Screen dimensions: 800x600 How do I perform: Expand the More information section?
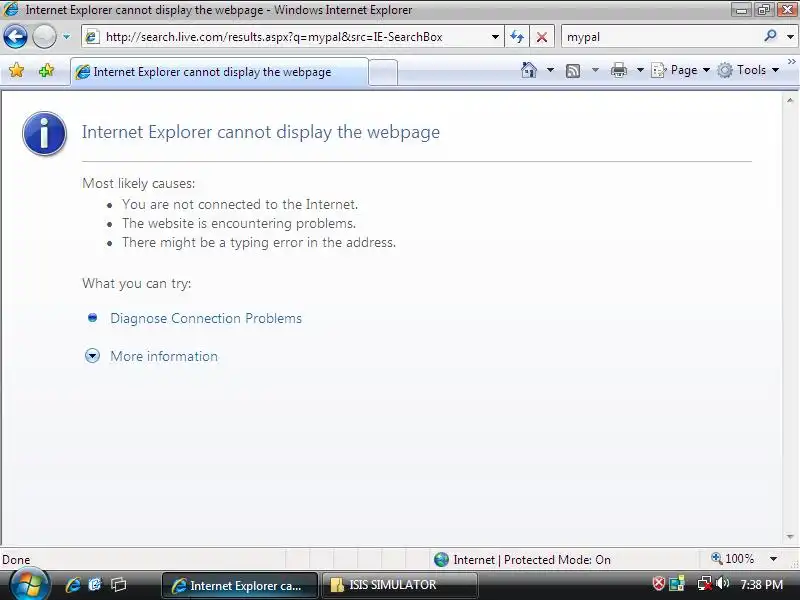pyautogui.click(x=164, y=356)
